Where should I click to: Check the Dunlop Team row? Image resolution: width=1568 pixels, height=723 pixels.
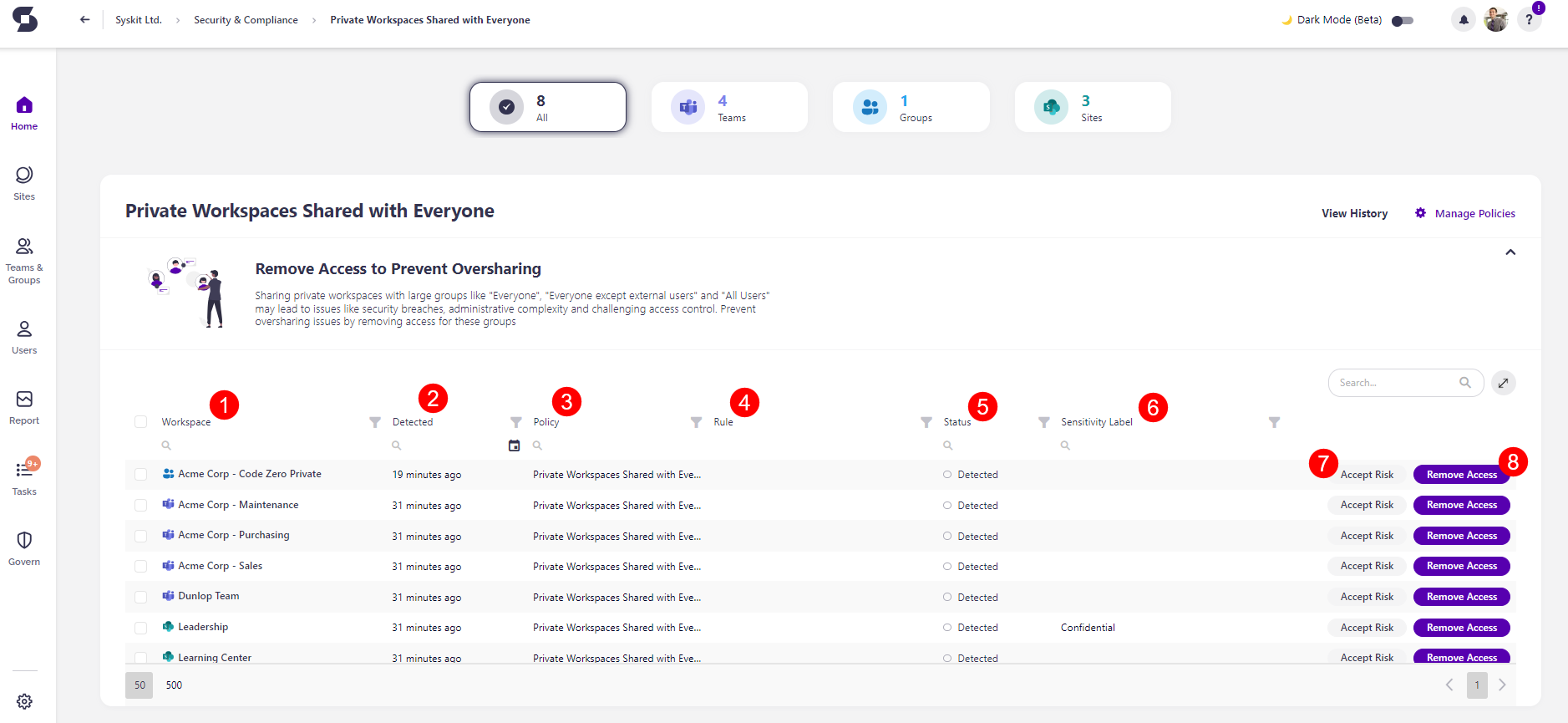pyautogui.click(x=140, y=597)
